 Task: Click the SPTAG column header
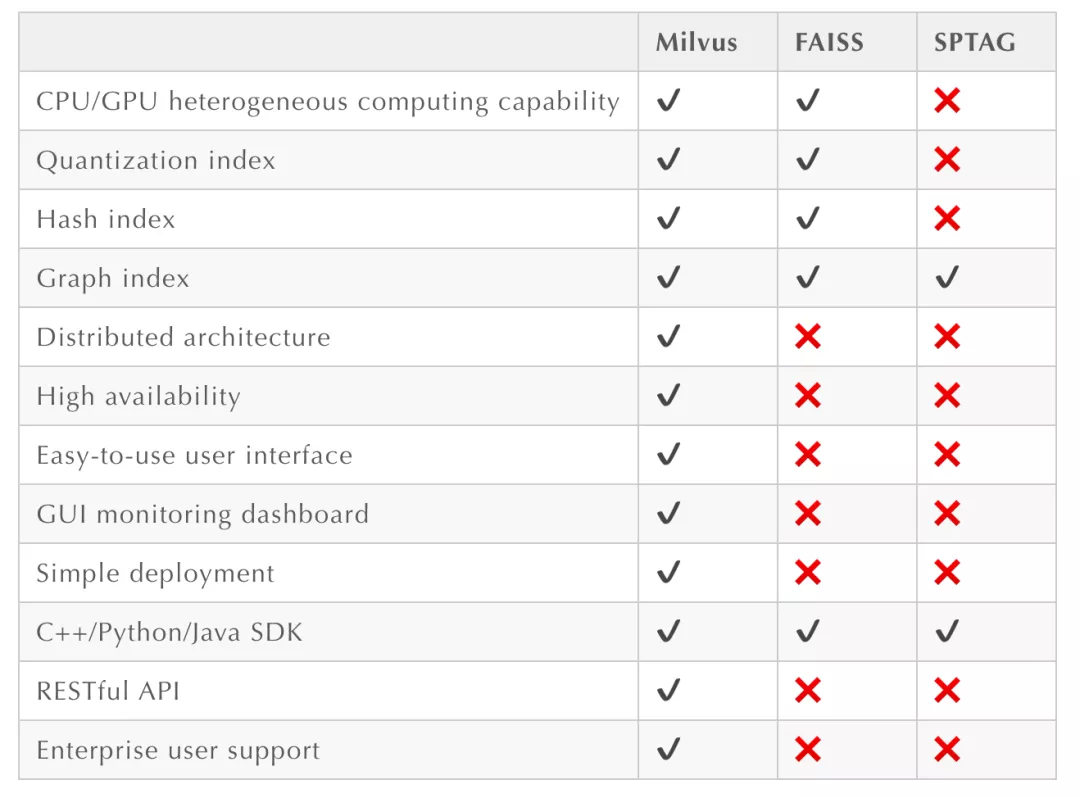(x=974, y=43)
